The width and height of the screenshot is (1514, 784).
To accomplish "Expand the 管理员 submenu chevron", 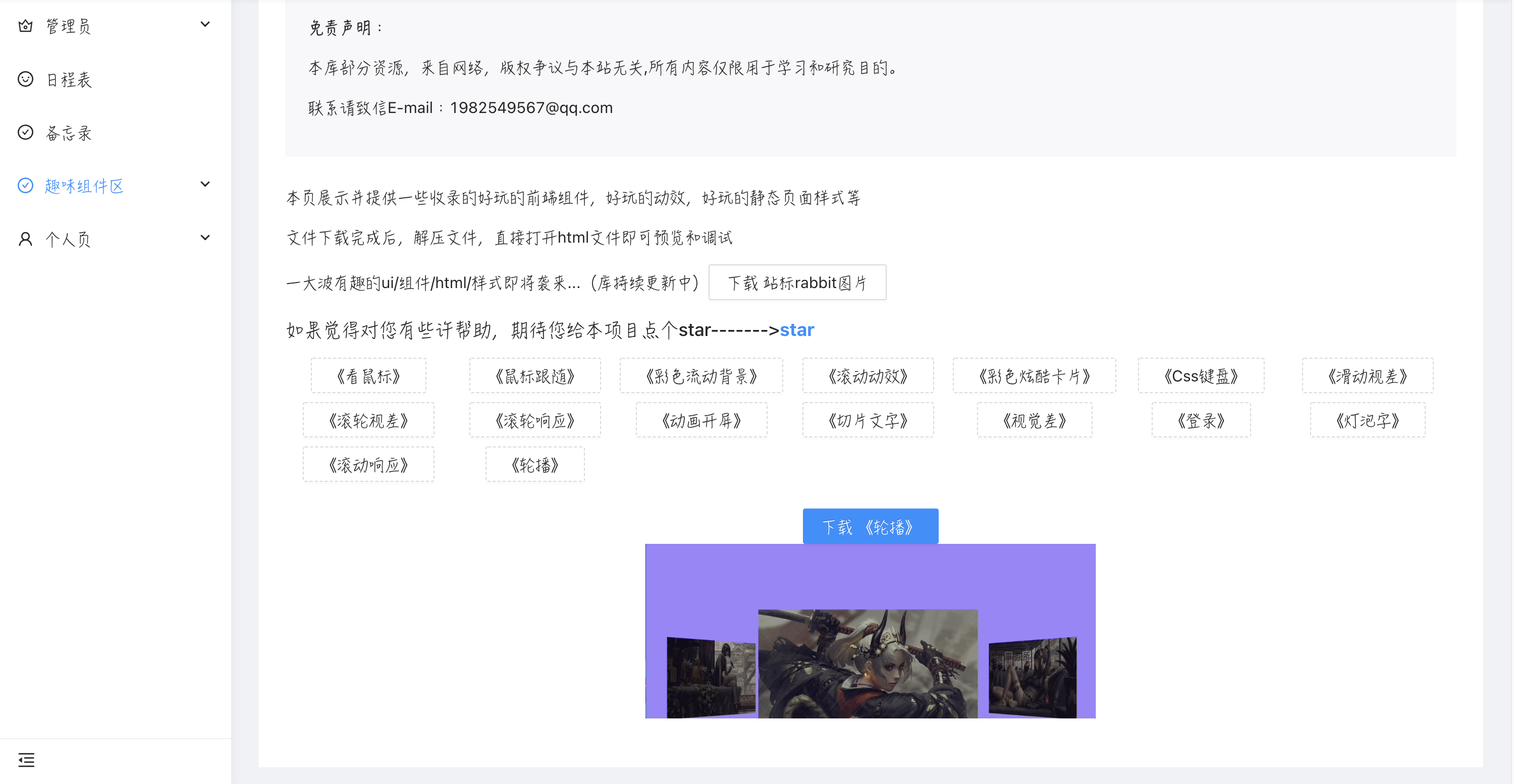I will (204, 25).
